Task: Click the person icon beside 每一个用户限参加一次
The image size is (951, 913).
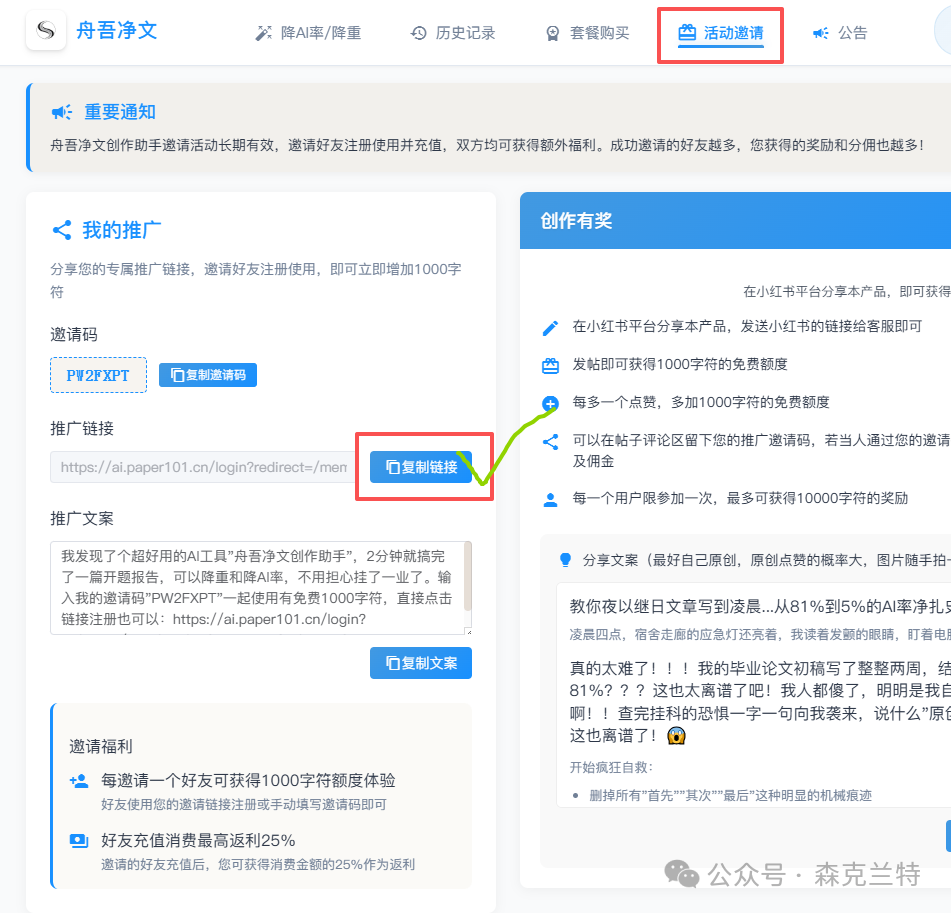Action: [x=550, y=499]
